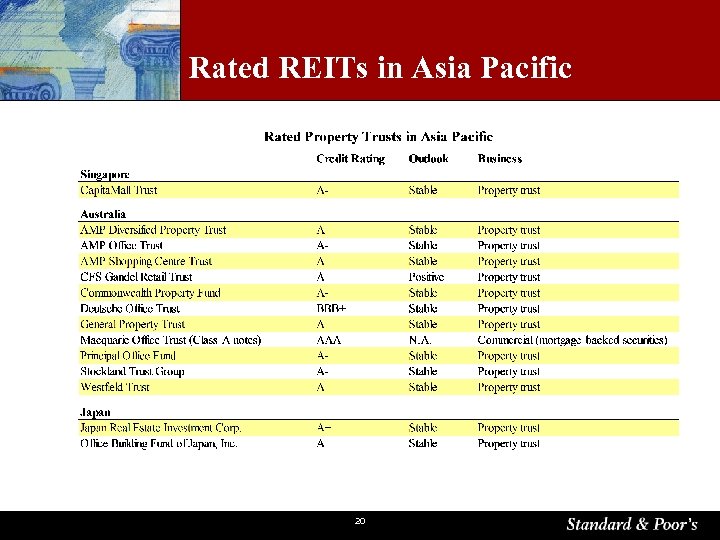The width and height of the screenshot is (720, 540).
Task: Click 'Commercial (mortgage backed securities)' business text
Action: pyautogui.click(x=572, y=340)
